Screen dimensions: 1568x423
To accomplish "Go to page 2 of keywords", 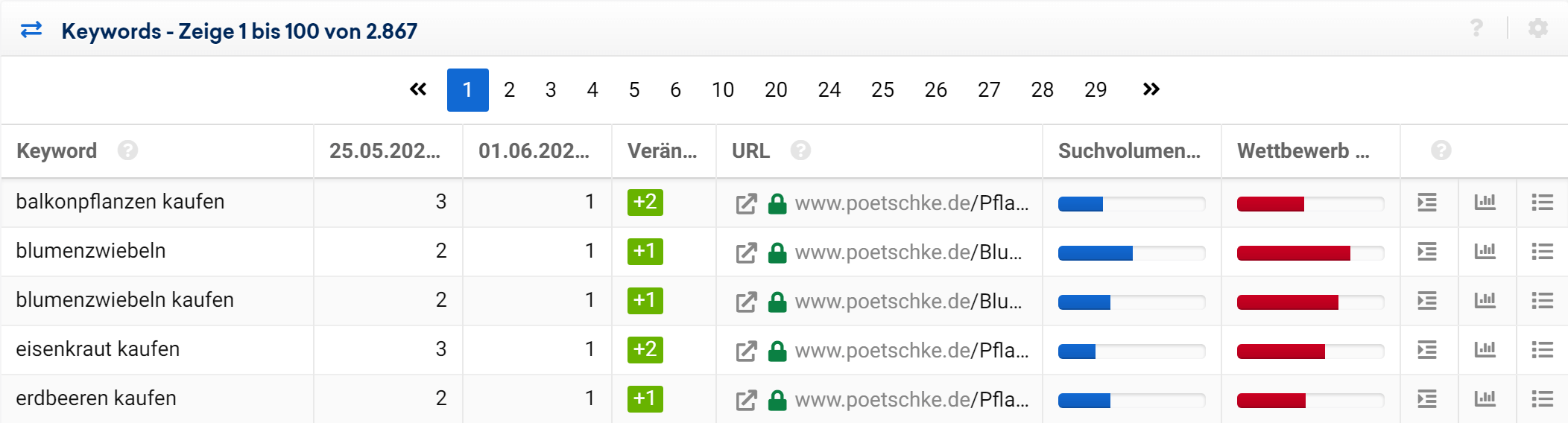I will coord(509,90).
